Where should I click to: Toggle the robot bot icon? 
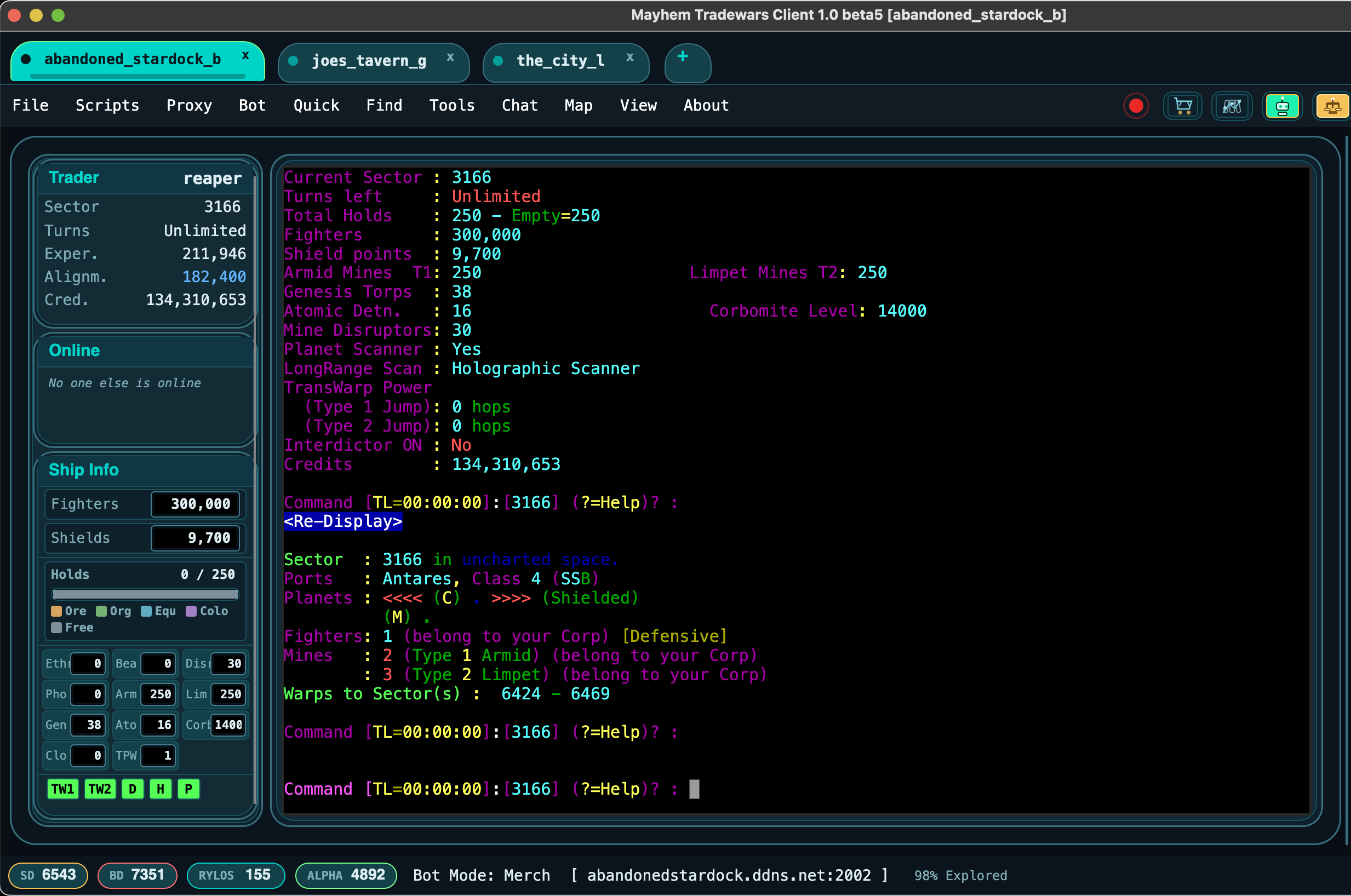[x=1283, y=106]
